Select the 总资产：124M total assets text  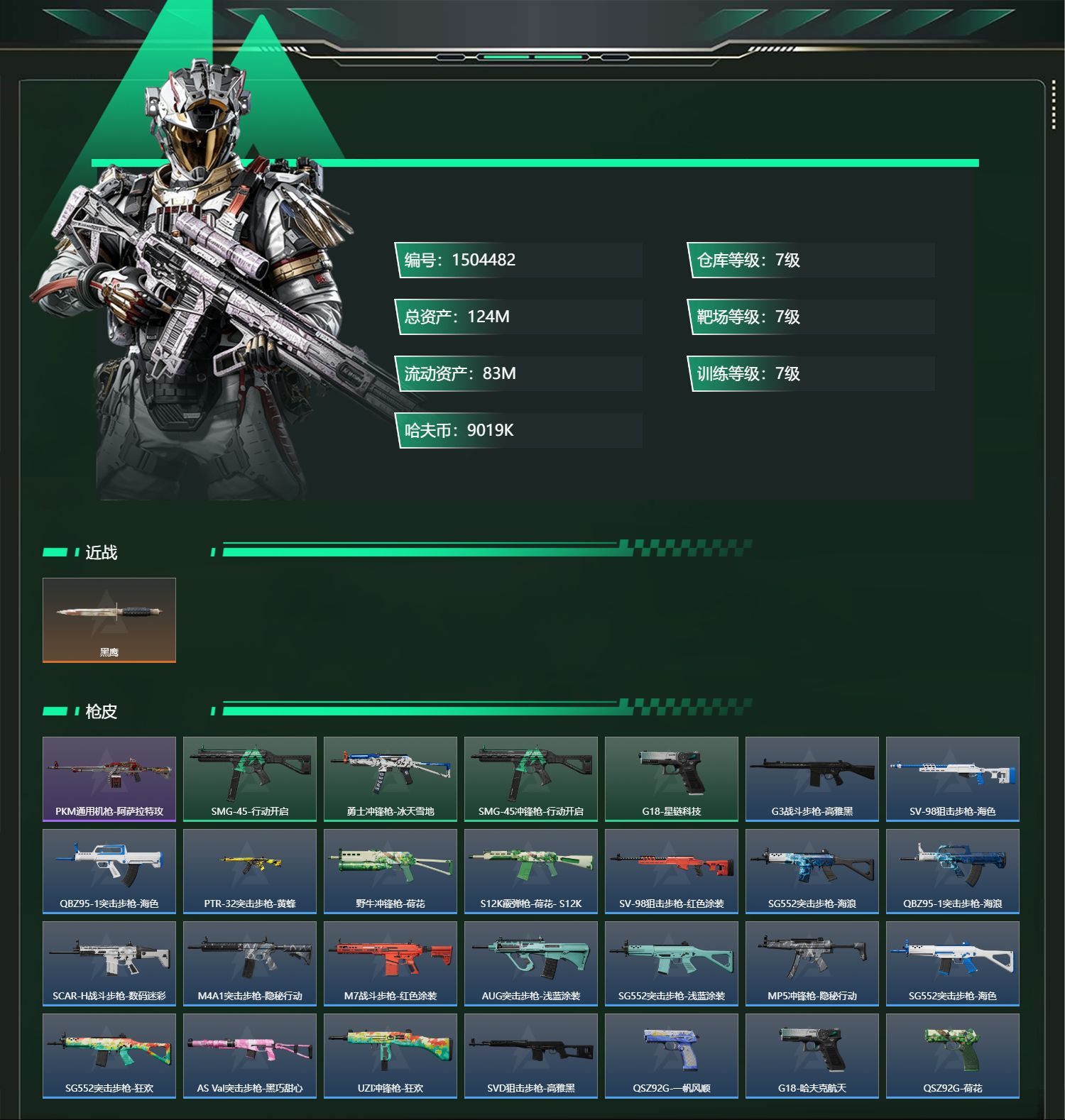pos(457,317)
